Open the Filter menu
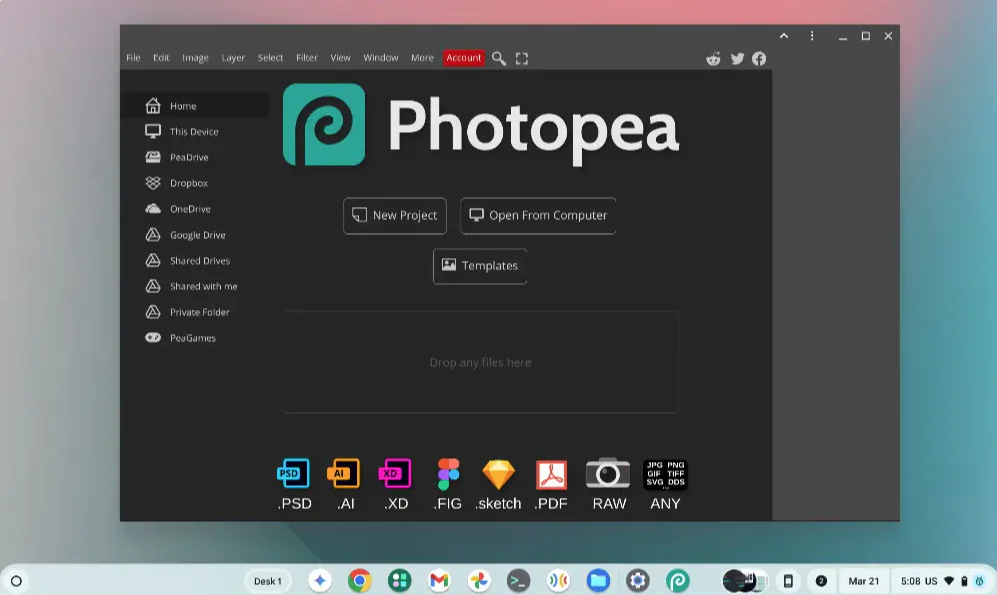The width and height of the screenshot is (997, 595). [x=306, y=57]
